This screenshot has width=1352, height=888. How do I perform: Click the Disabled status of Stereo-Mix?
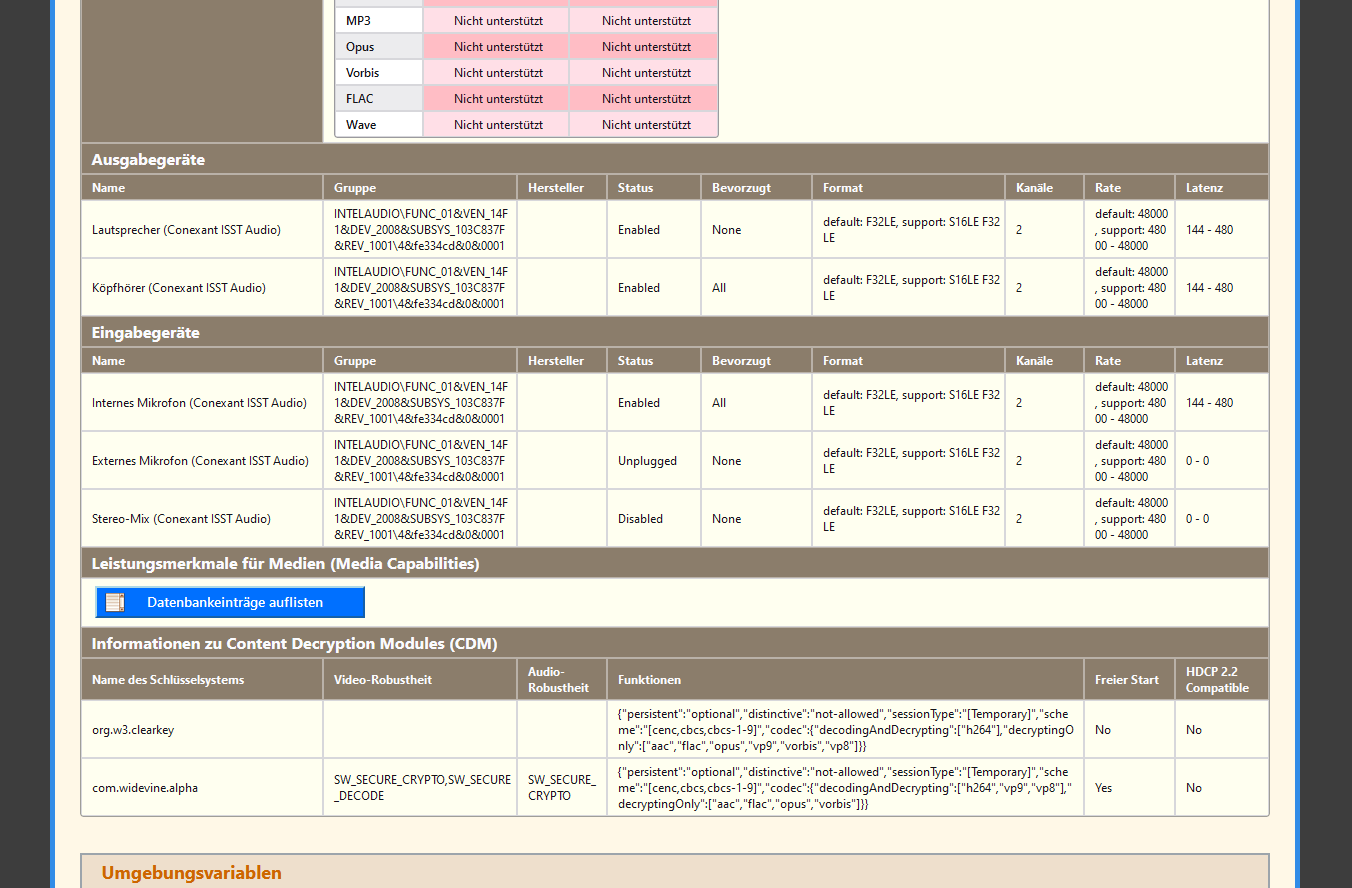[640, 519]
